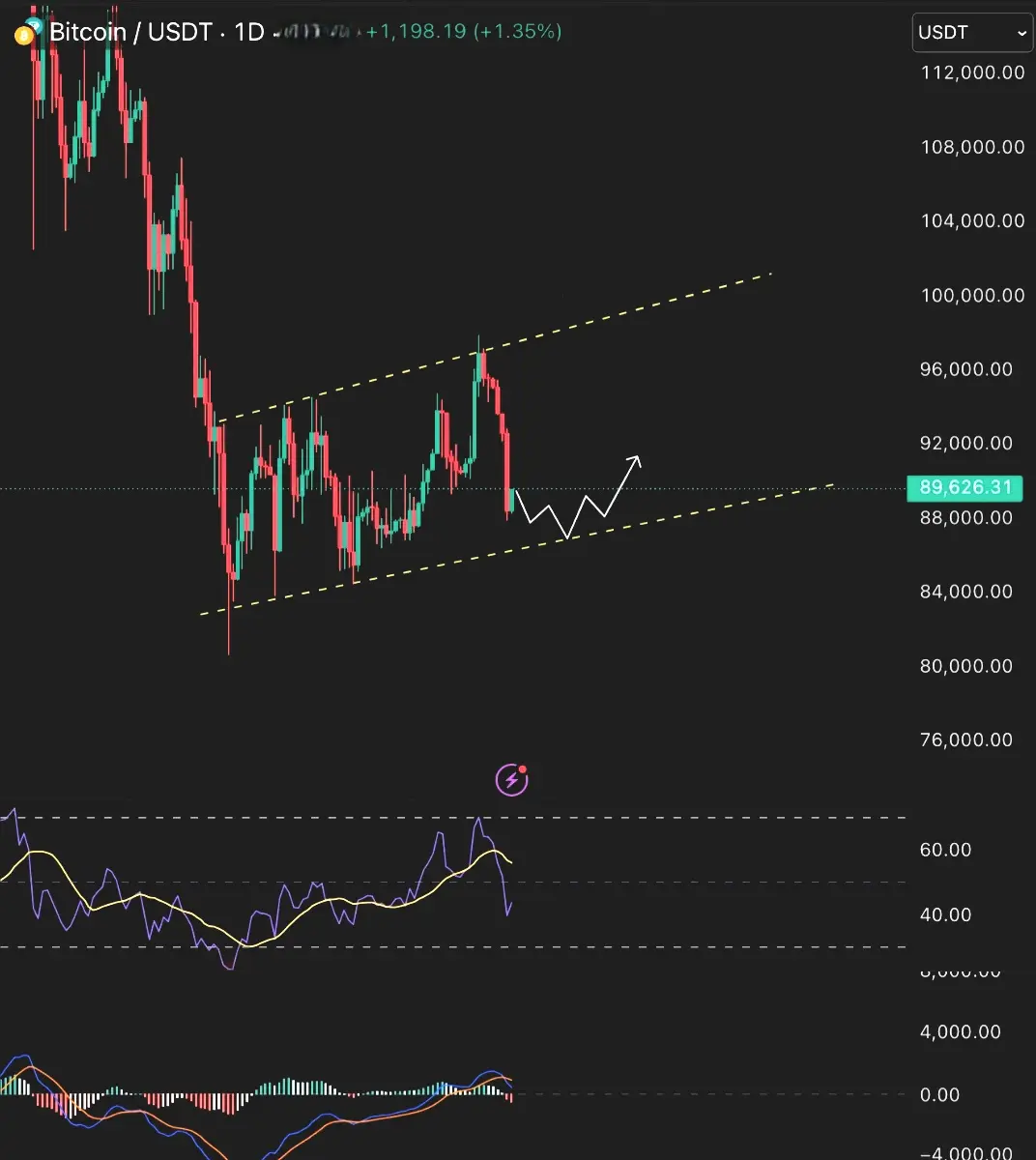Click the 84,000.00 price axis label
The image size is (1036, 1160).
[x=966, y=591]
